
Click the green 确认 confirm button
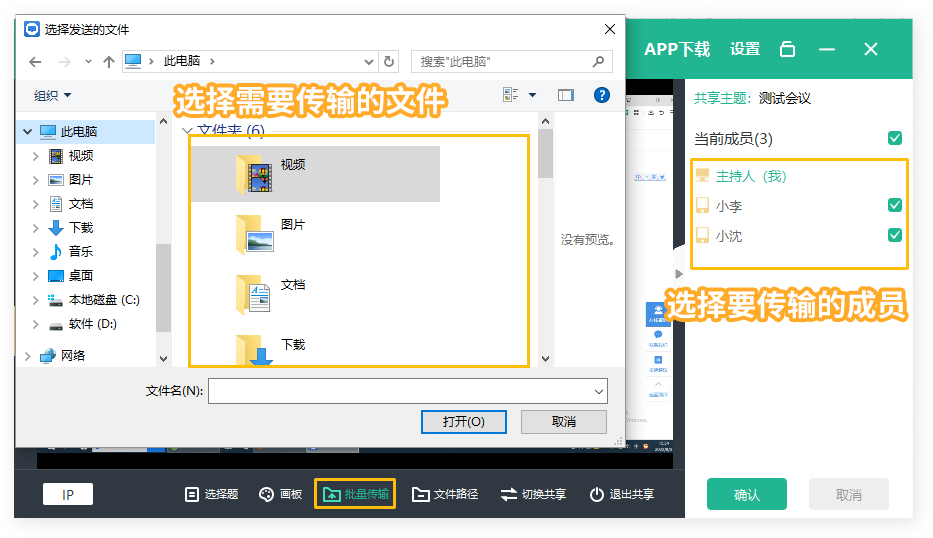pyautogui.click(x=746, y=494)
